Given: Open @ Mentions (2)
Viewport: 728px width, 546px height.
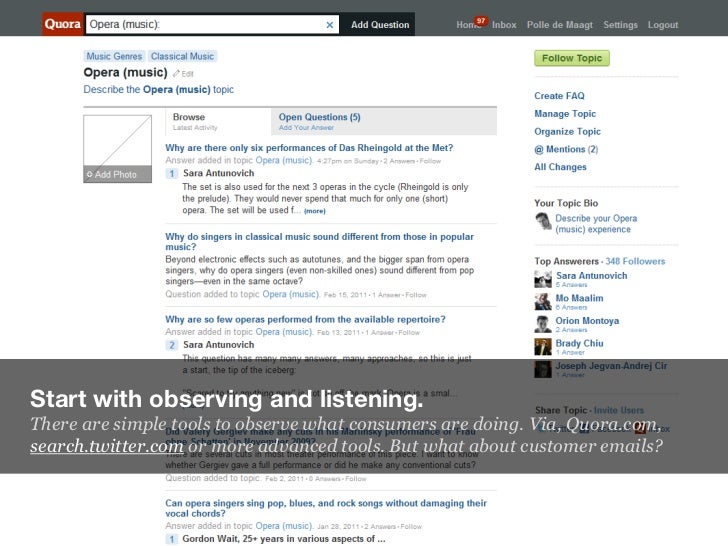Looking at the screenshot, I should pos(566,149).
